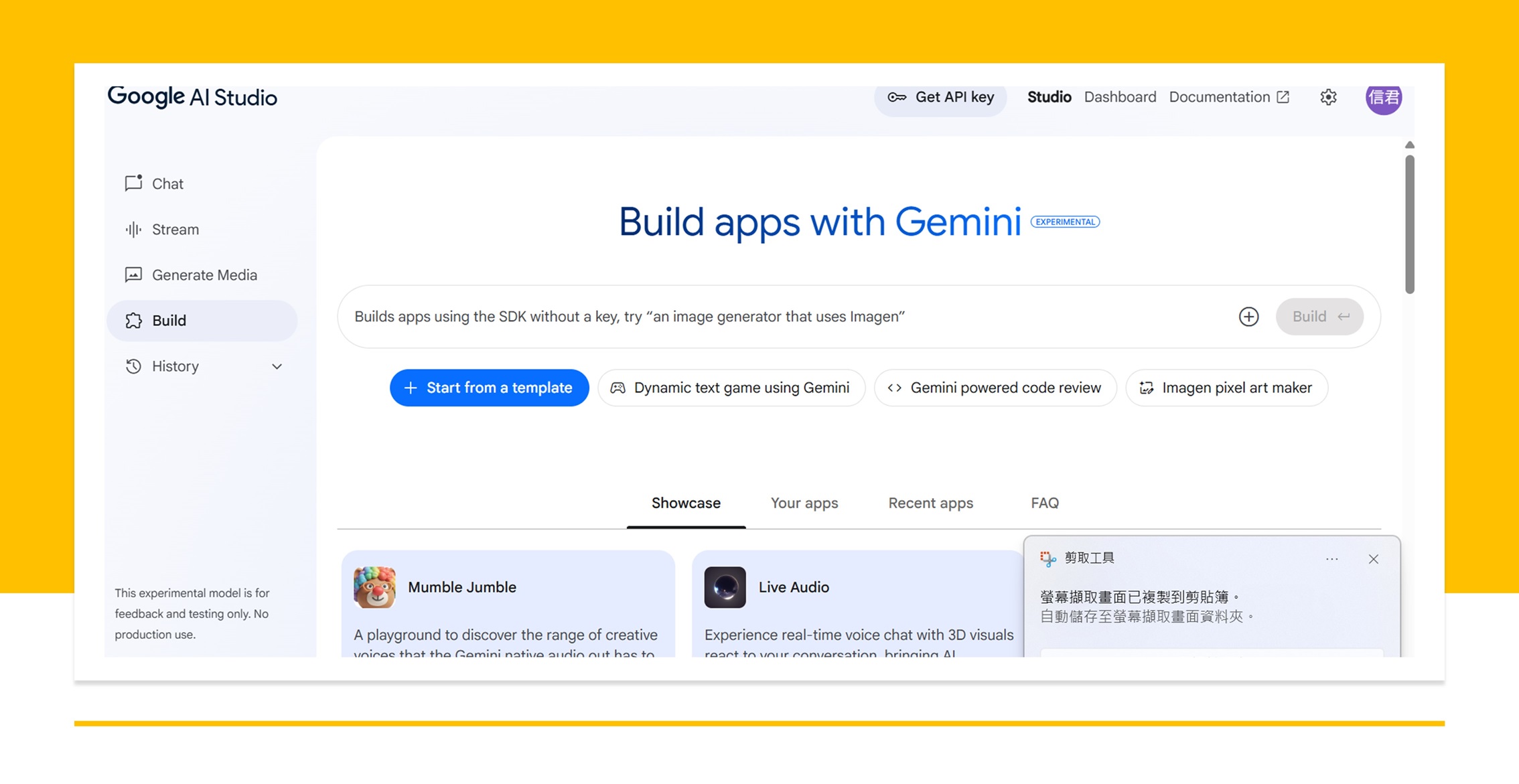Viewport: 1519px width, 784px height.
Task: Choose Gemini powered code review
Action: point(995,388)
